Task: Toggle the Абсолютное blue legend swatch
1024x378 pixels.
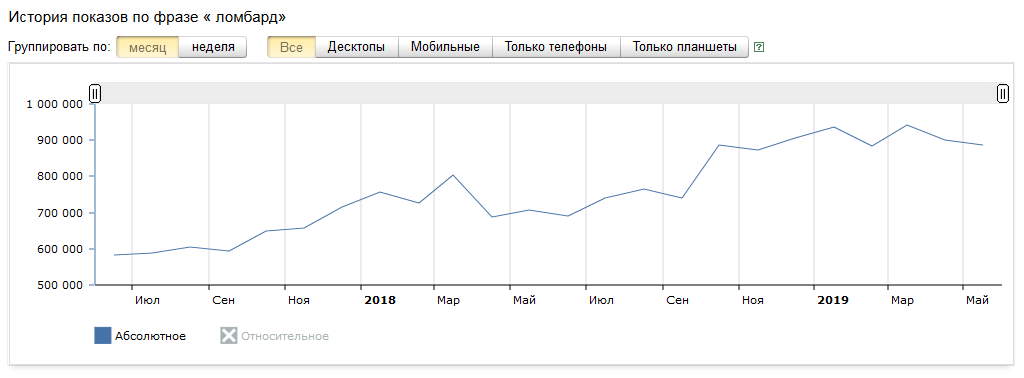Action: 103,336
